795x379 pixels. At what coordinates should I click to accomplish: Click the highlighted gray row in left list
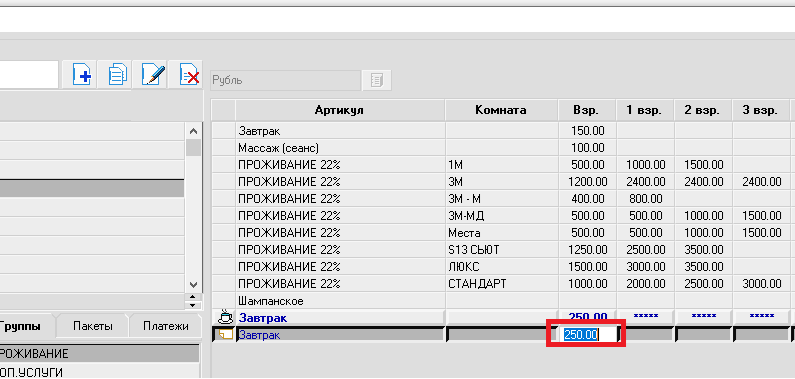(92, 188)
